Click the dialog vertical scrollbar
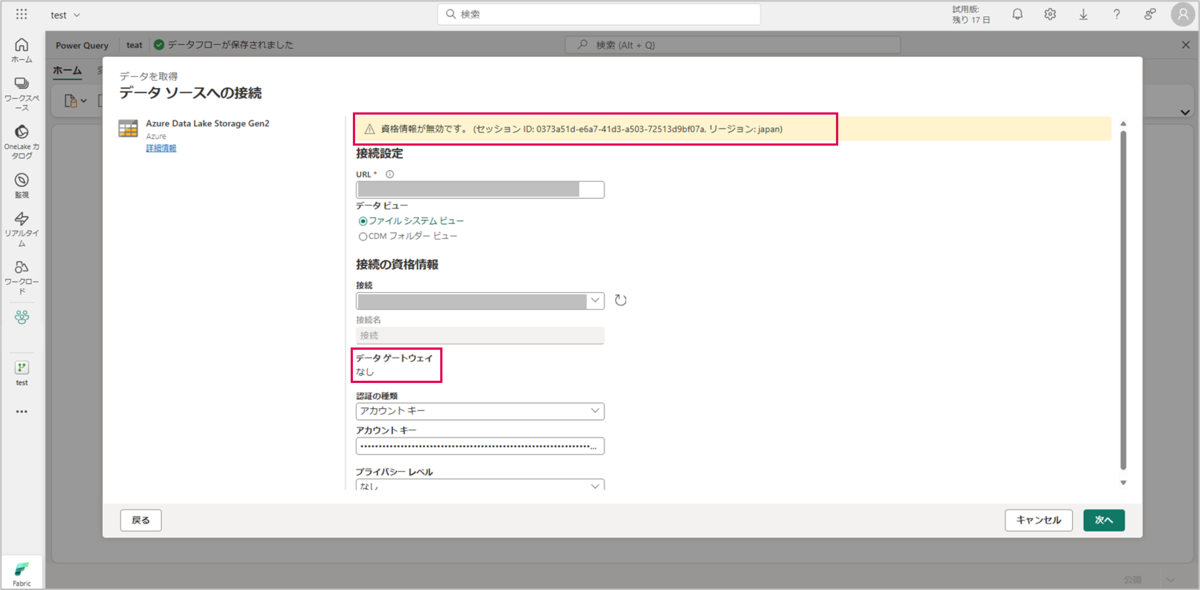This screenshot has height=590, width=1200. (x=1123, y=299)
